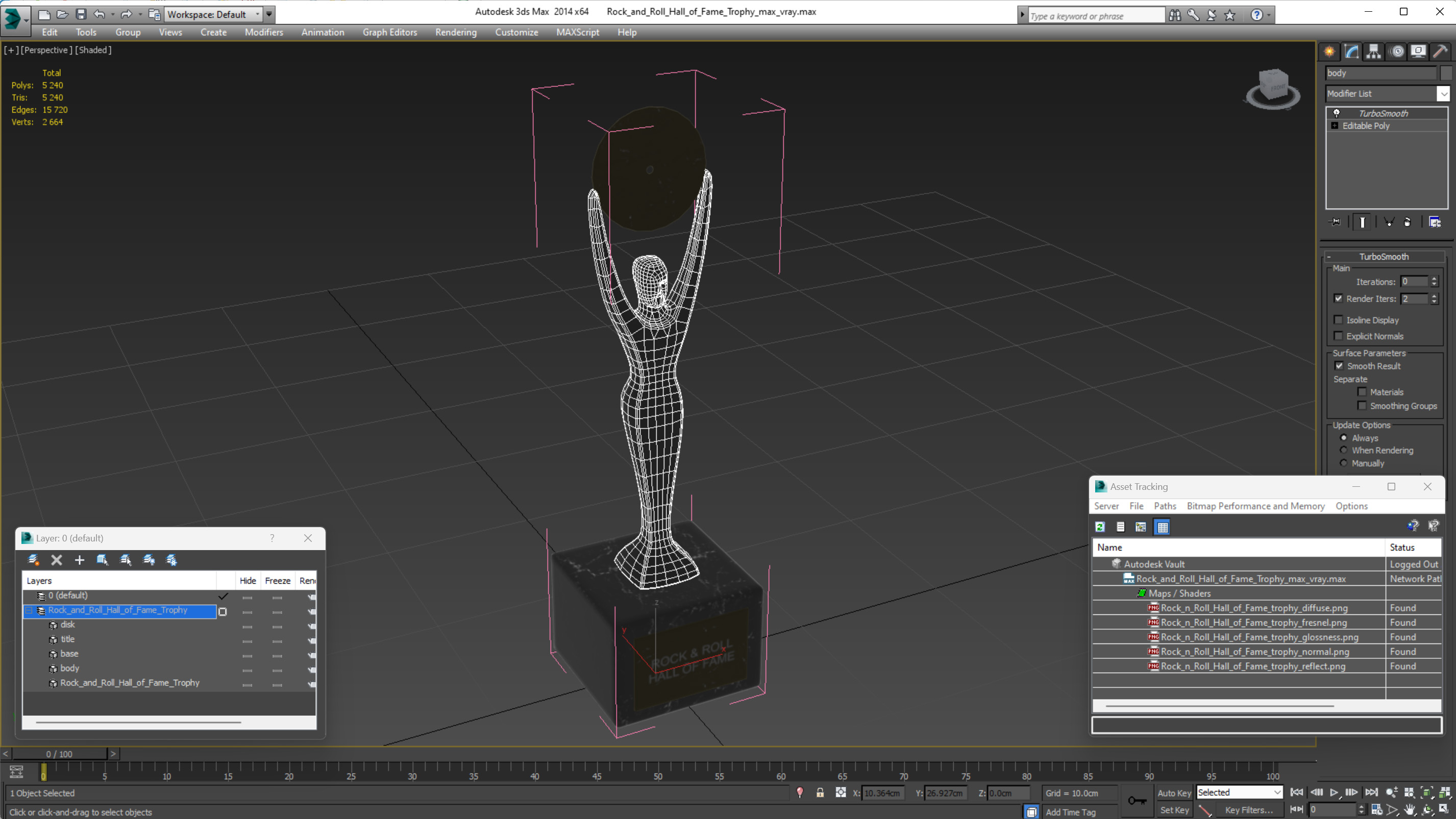Switch Asset Tracking to table view icon
Viewport: 1456px width, 819px height.
[1162, 527]
